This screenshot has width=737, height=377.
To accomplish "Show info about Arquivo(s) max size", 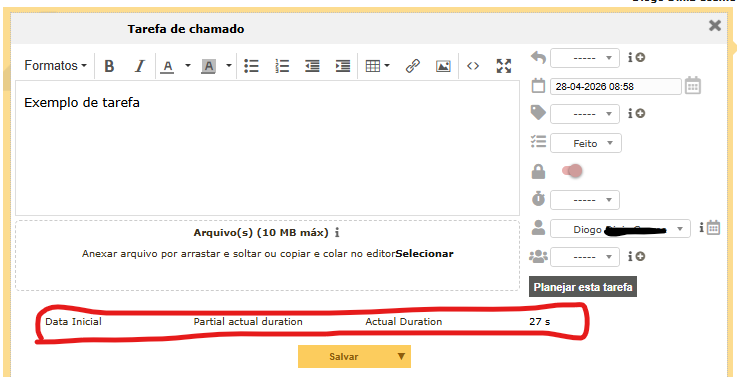I will pyautogui.click(x=337, y=233).
